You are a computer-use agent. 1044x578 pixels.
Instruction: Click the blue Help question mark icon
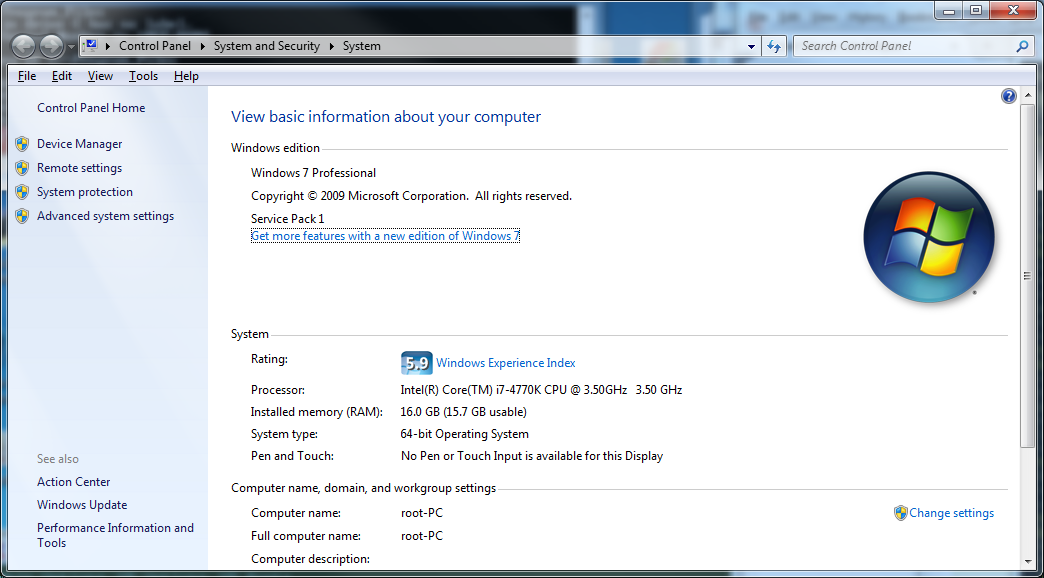coord(1008,96)
